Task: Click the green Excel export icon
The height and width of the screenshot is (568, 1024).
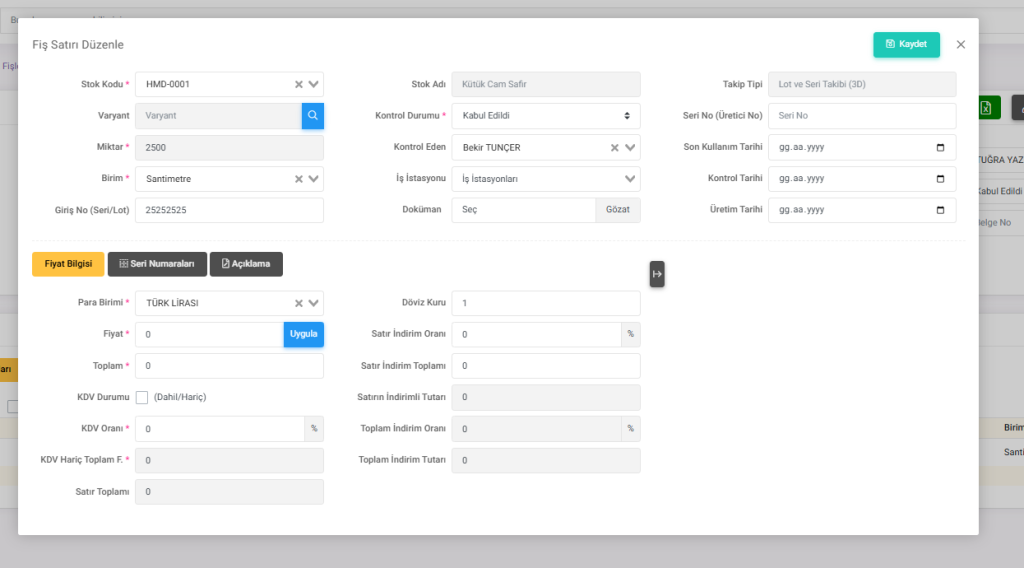Action: (984, 108)
